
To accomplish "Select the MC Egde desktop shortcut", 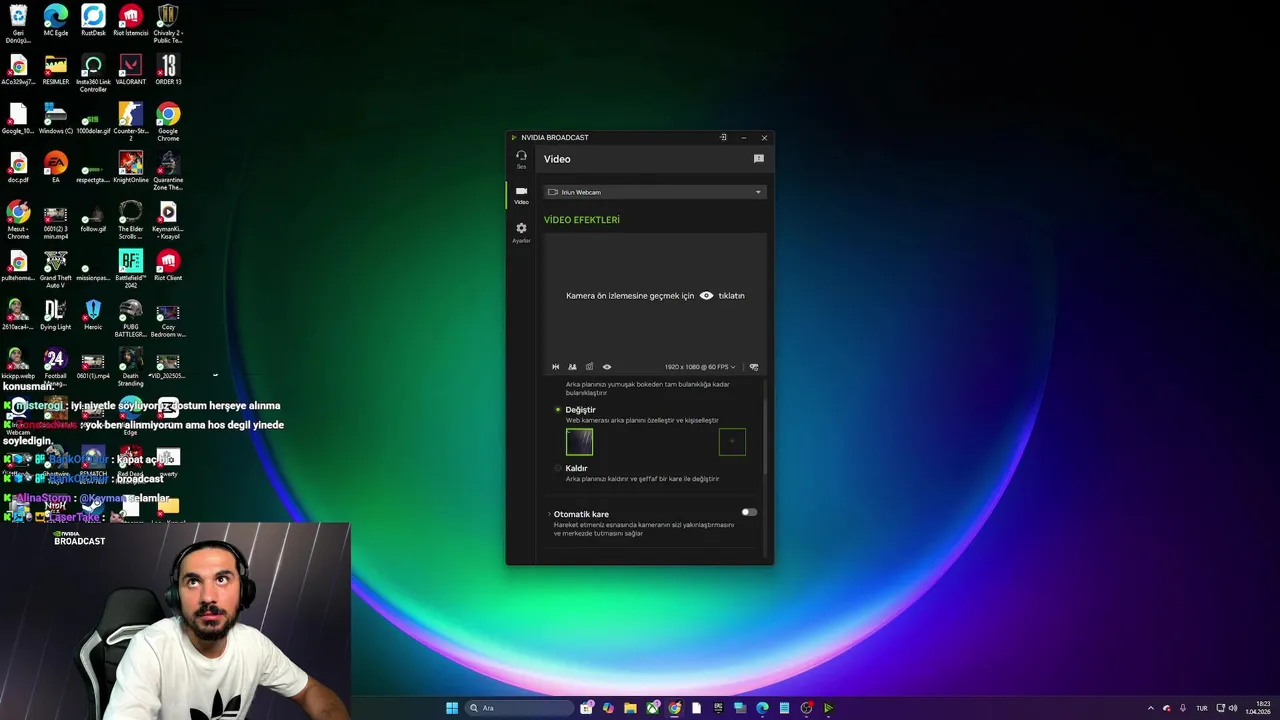I will (56, 21).
